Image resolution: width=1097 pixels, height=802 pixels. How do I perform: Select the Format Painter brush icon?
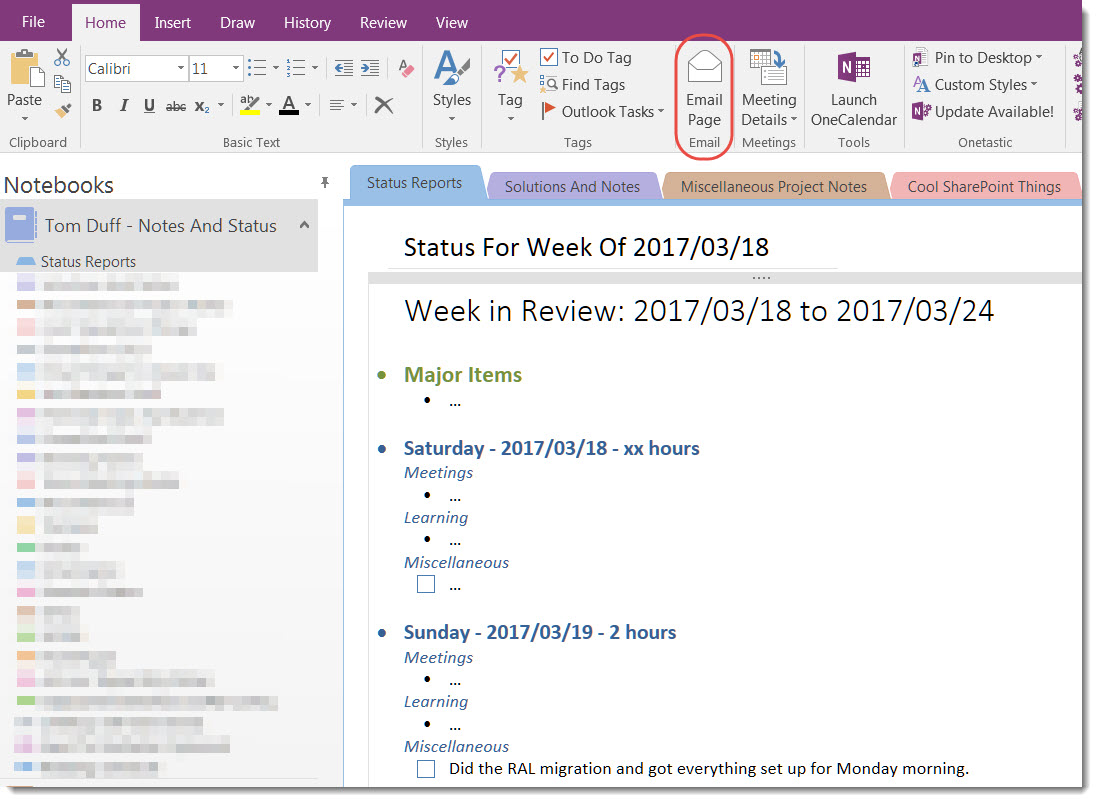click(x=62, y=109)
